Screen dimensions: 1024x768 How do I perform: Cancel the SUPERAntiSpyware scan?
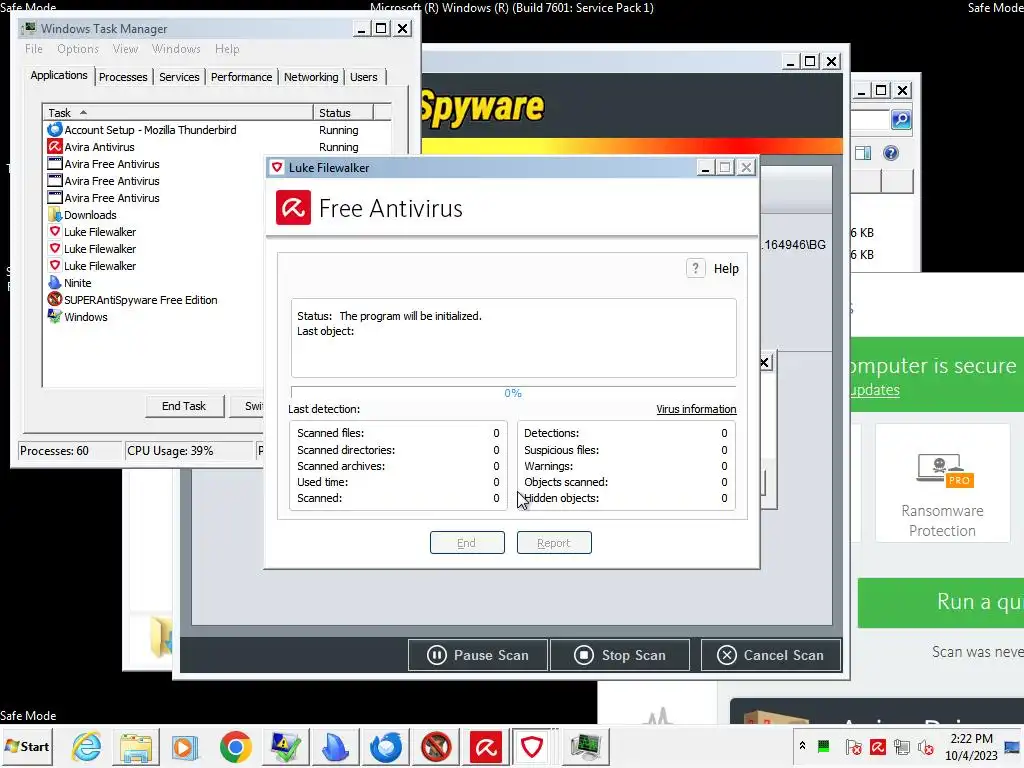(x=771, y=655)
